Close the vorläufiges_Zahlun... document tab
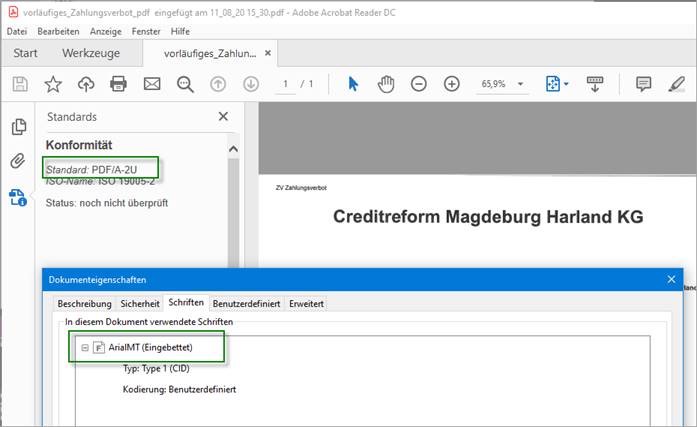 (268, 53)
